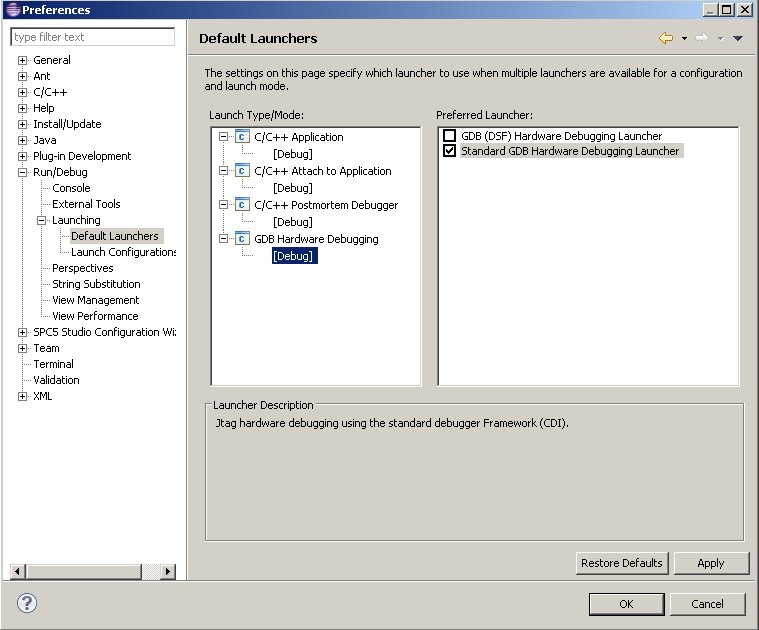Expand the XML preferences node
Screen dimensions: 759x630
tap(22, 396)
